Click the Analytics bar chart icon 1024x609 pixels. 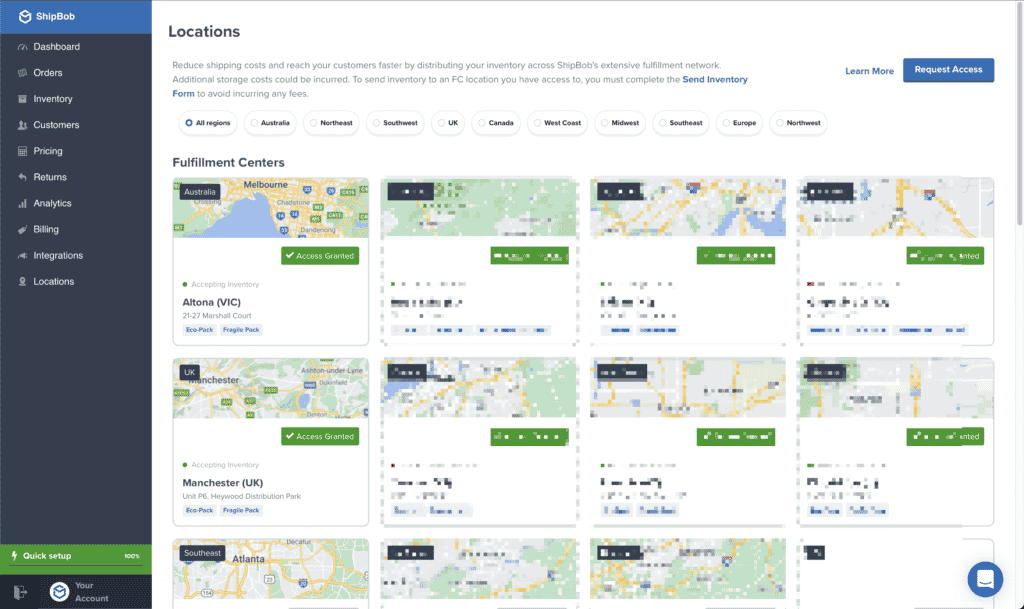(x=22, y=204)
